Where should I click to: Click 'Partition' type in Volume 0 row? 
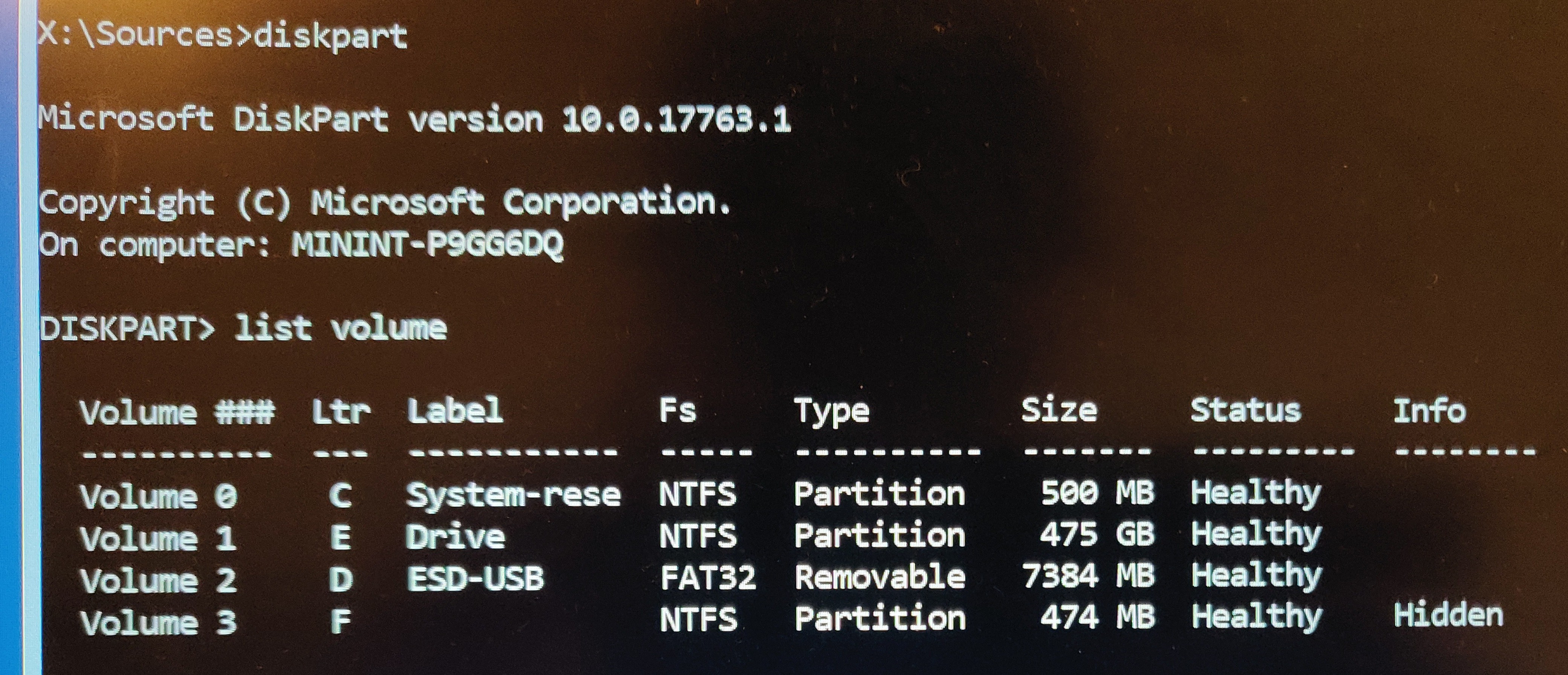[x=879, y=493]
